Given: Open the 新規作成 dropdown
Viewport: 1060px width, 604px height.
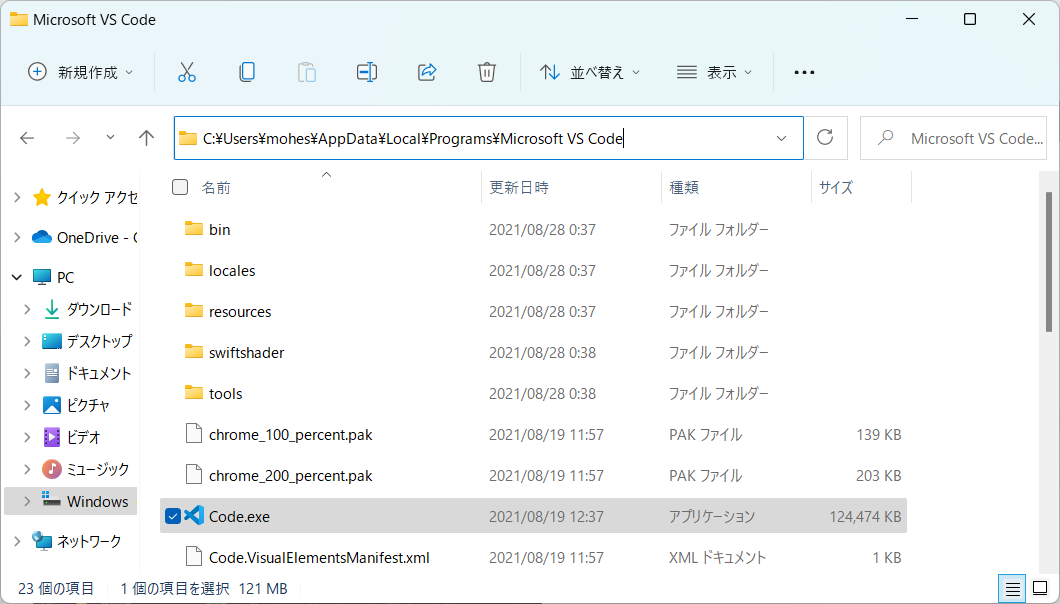Looking at the screenshot, I should 80,72.
